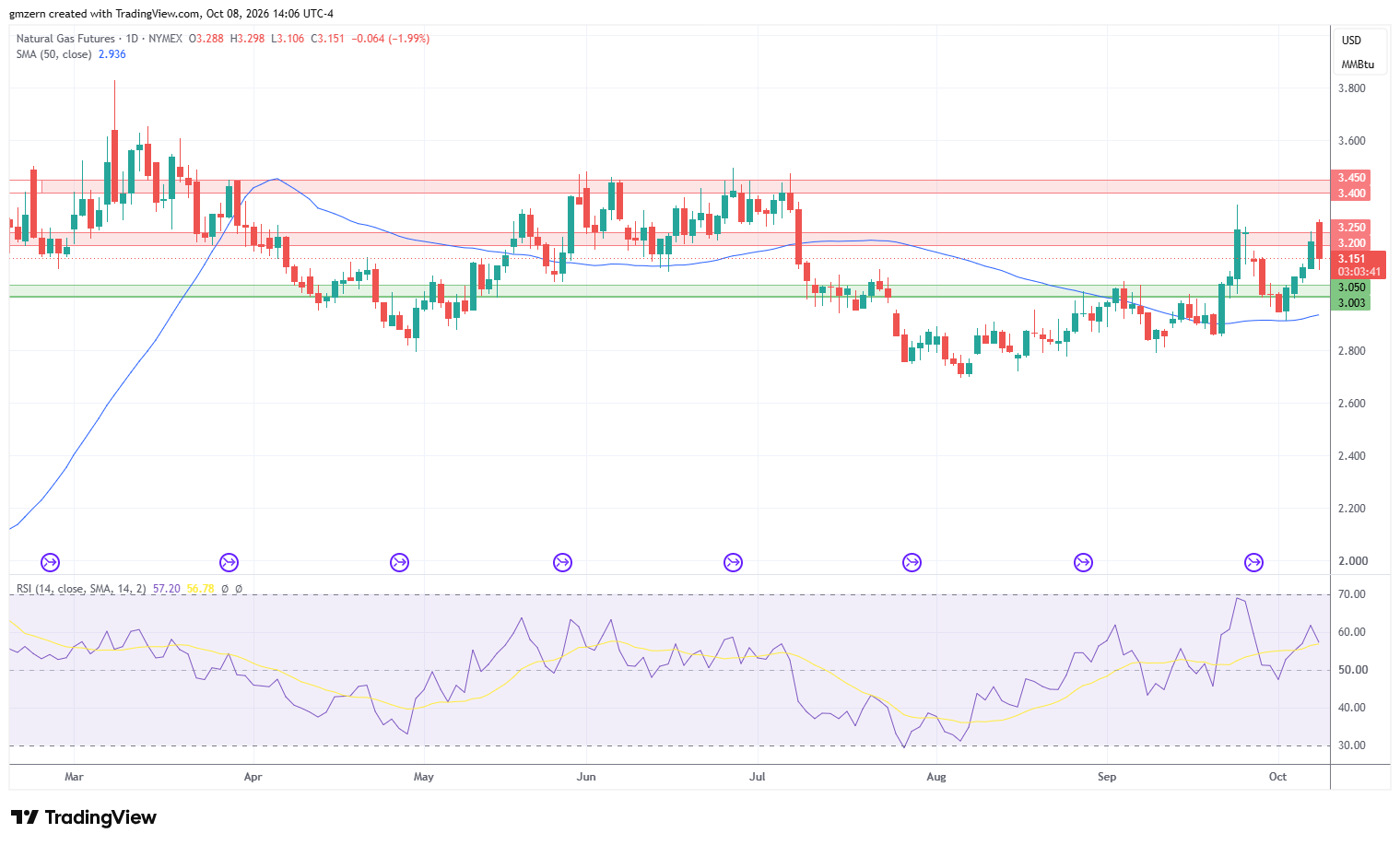
Task: Click the countdown timer 03:03:41
Action: point(1359,272)
